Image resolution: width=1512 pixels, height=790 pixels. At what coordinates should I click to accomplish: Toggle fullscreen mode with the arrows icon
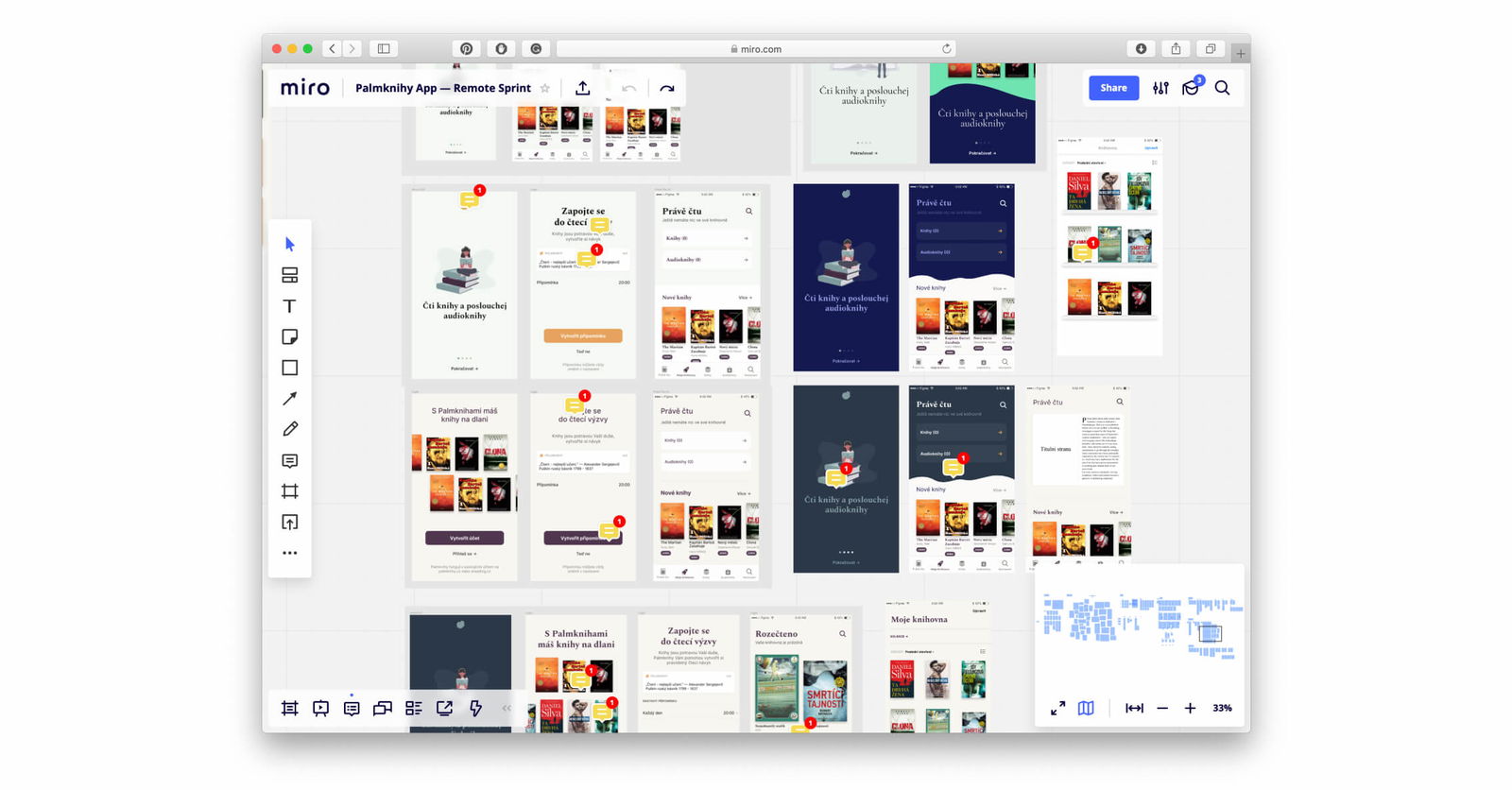(1058, 708)
